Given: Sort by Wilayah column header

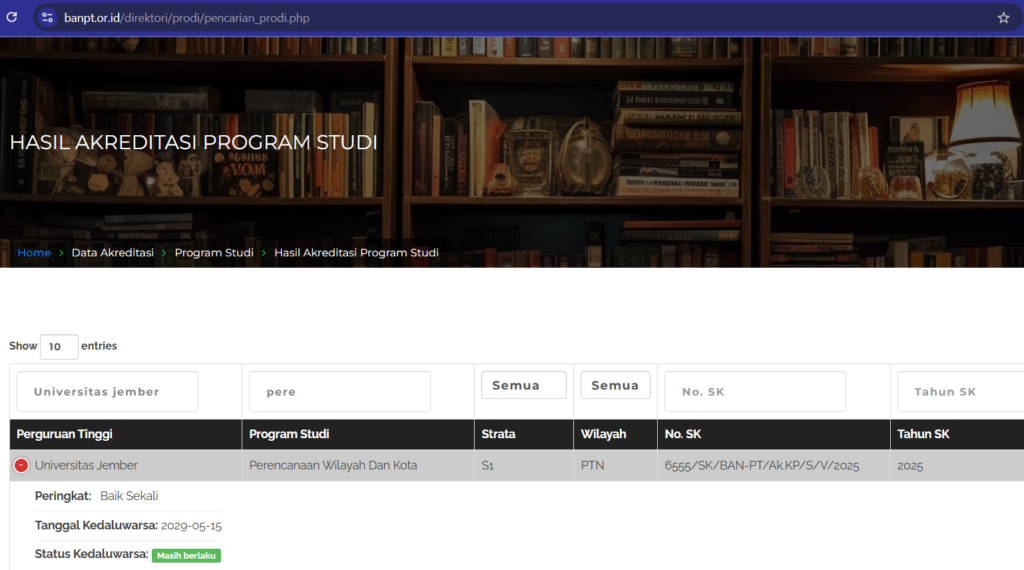Looking at the screenshot, I should (x=615, y=434).
